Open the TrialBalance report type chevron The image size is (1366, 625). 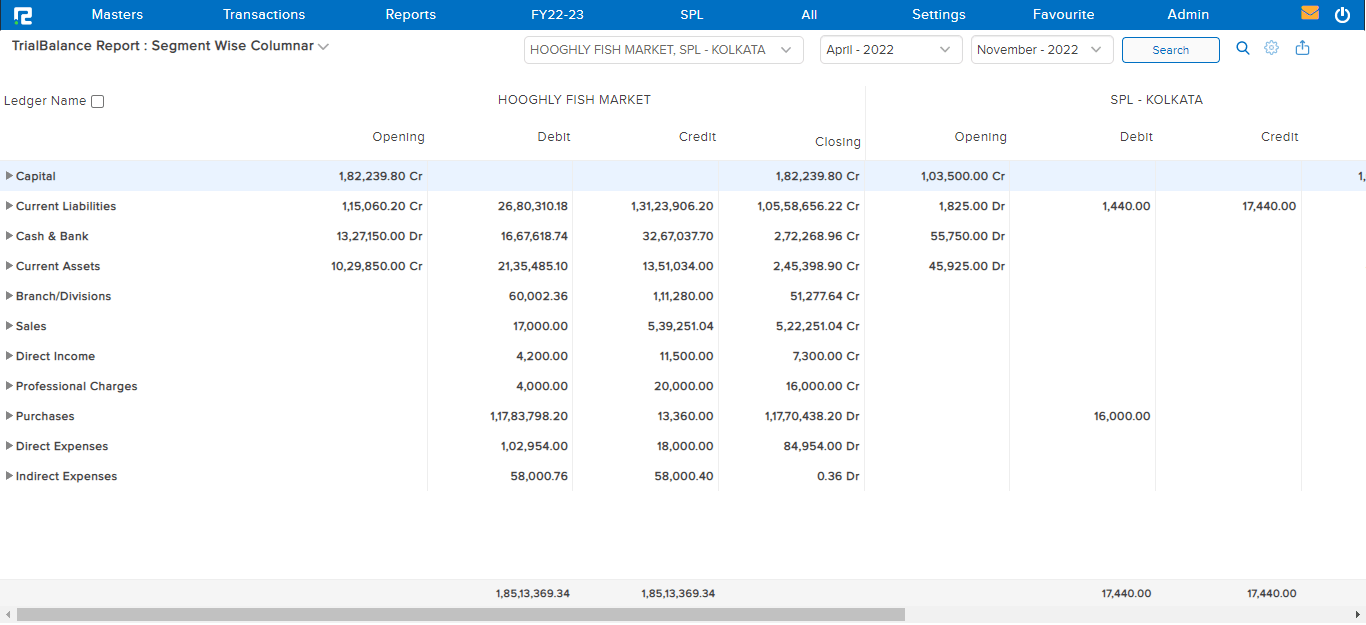click(x=323, y=47)
